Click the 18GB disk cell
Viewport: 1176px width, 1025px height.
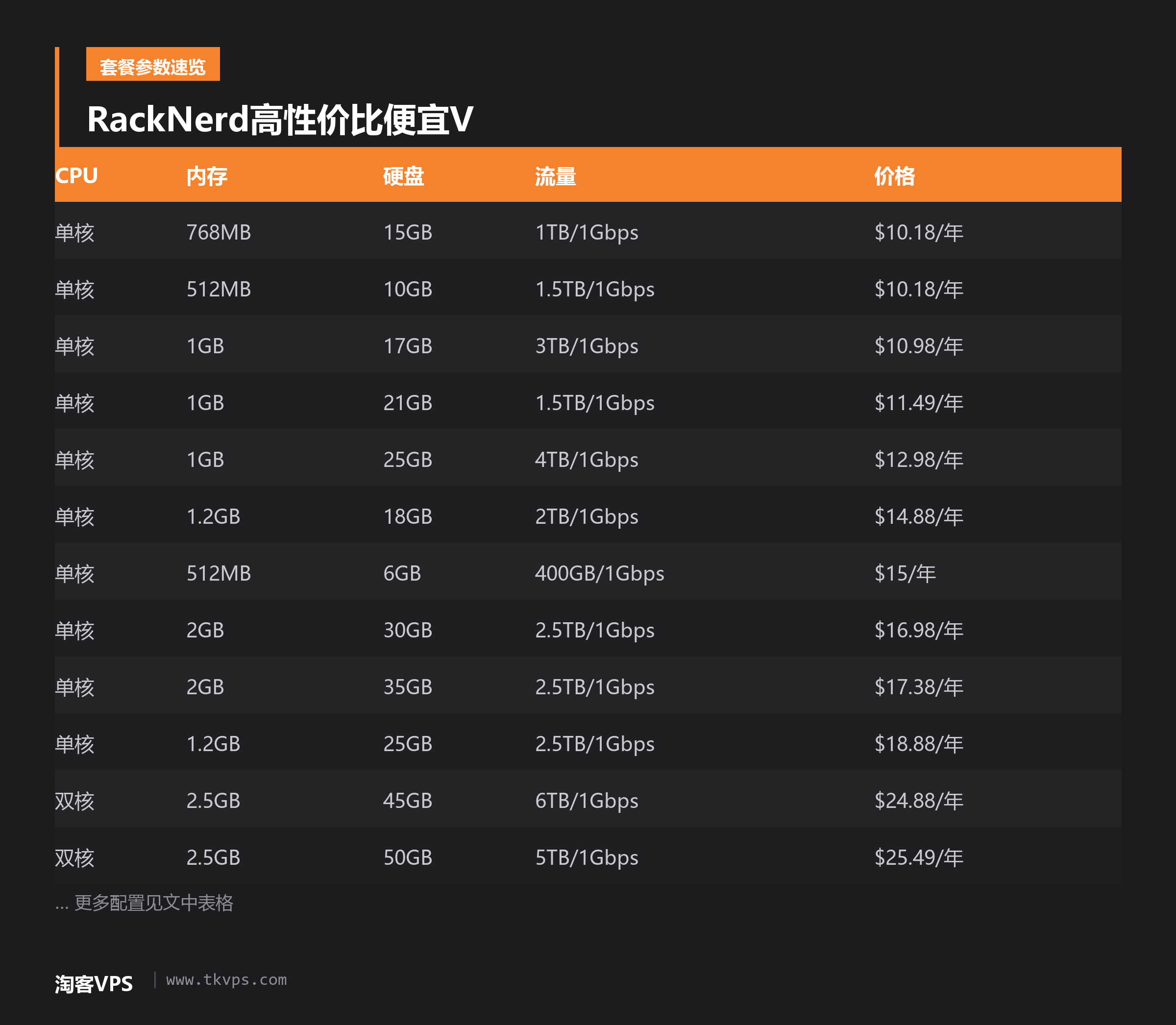[408, 516]
